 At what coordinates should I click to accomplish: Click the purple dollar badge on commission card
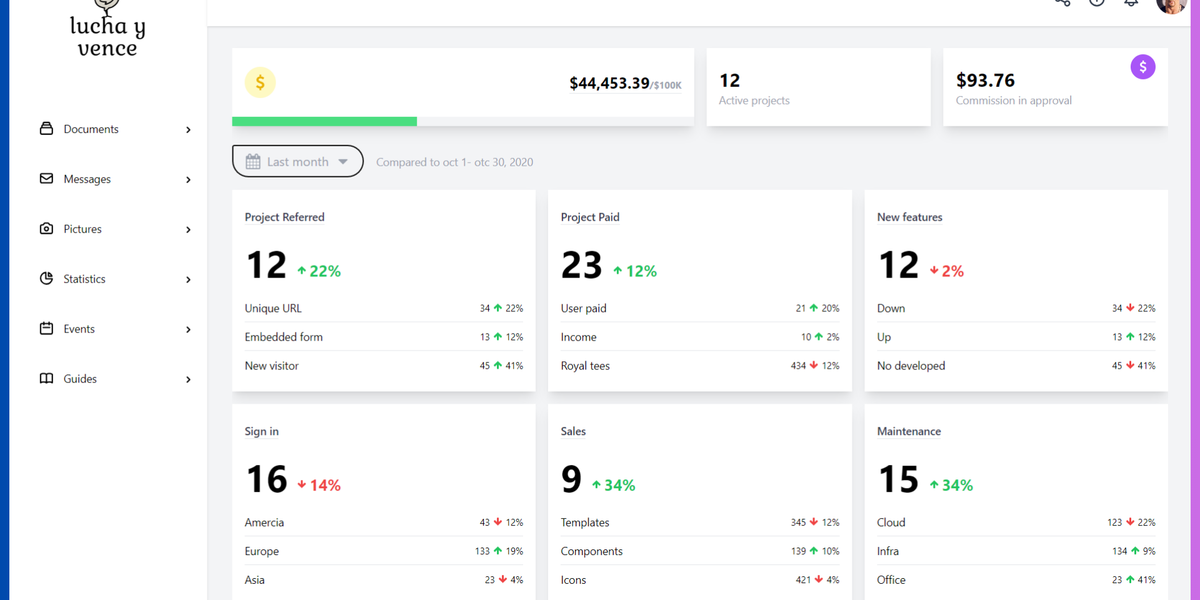[1142, 66]
